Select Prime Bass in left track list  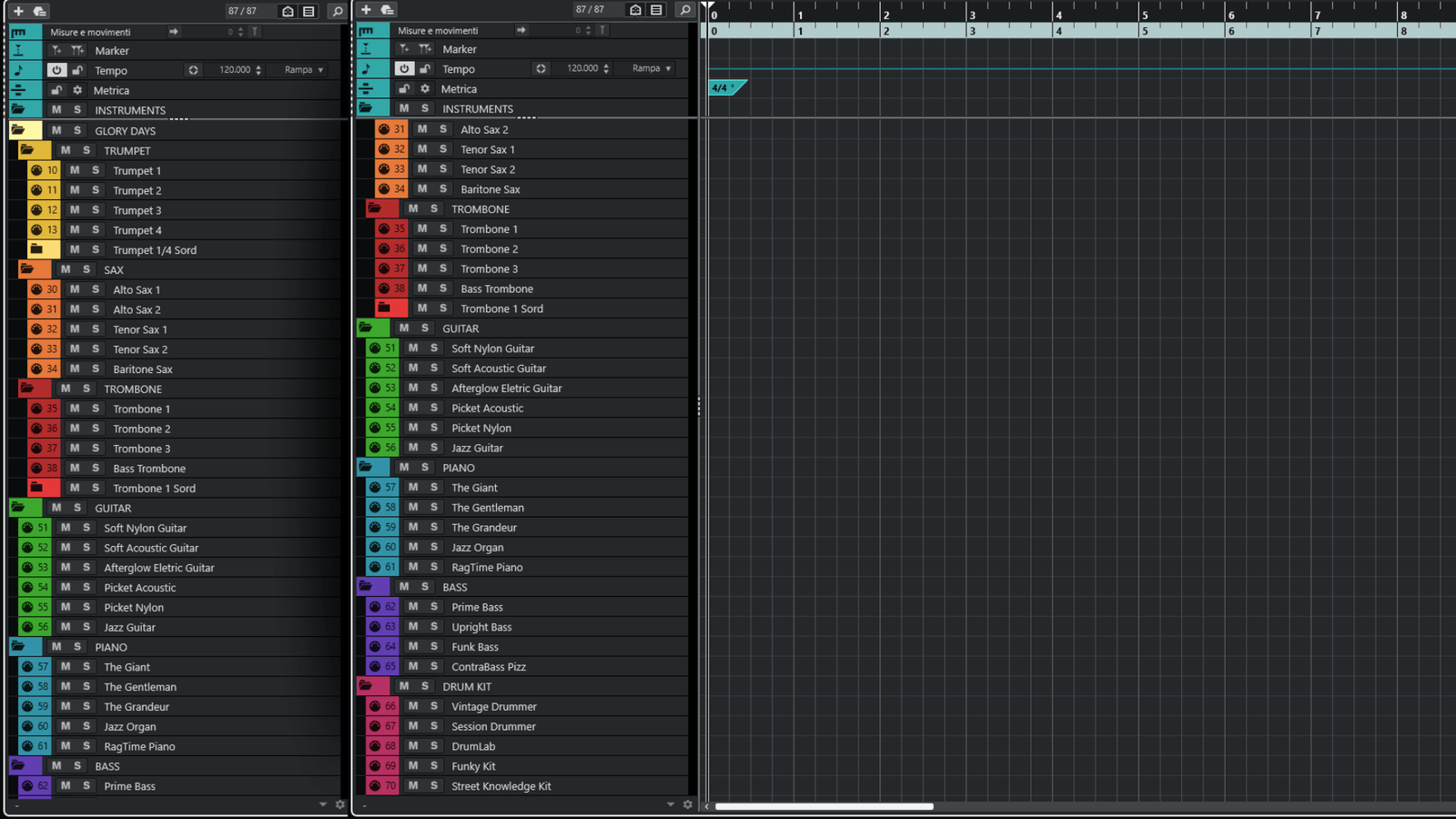click(x=129, y=786)
